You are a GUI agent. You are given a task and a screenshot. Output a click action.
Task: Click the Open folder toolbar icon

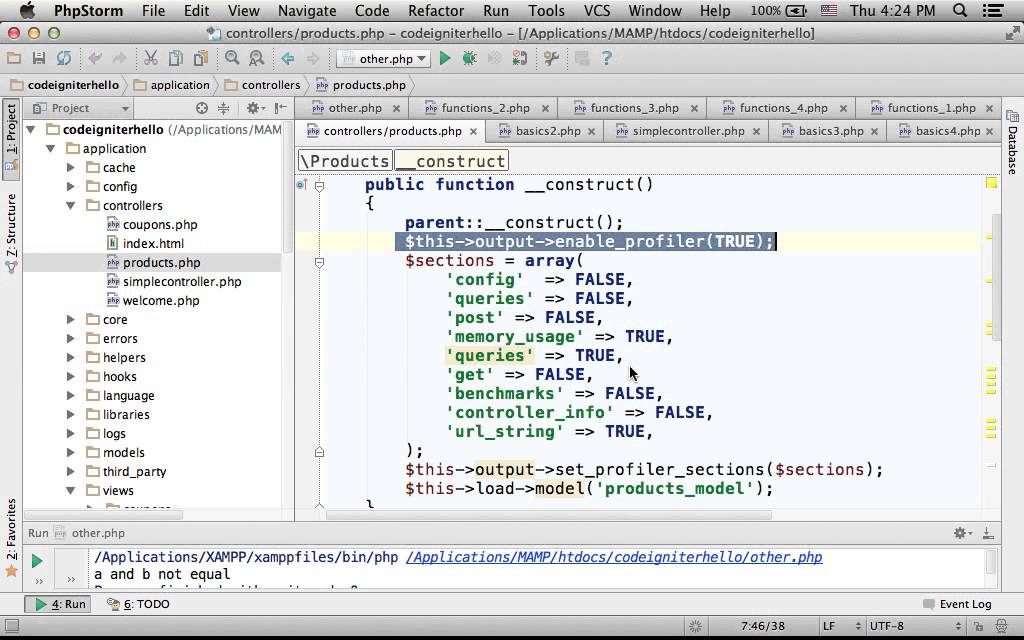14,59
